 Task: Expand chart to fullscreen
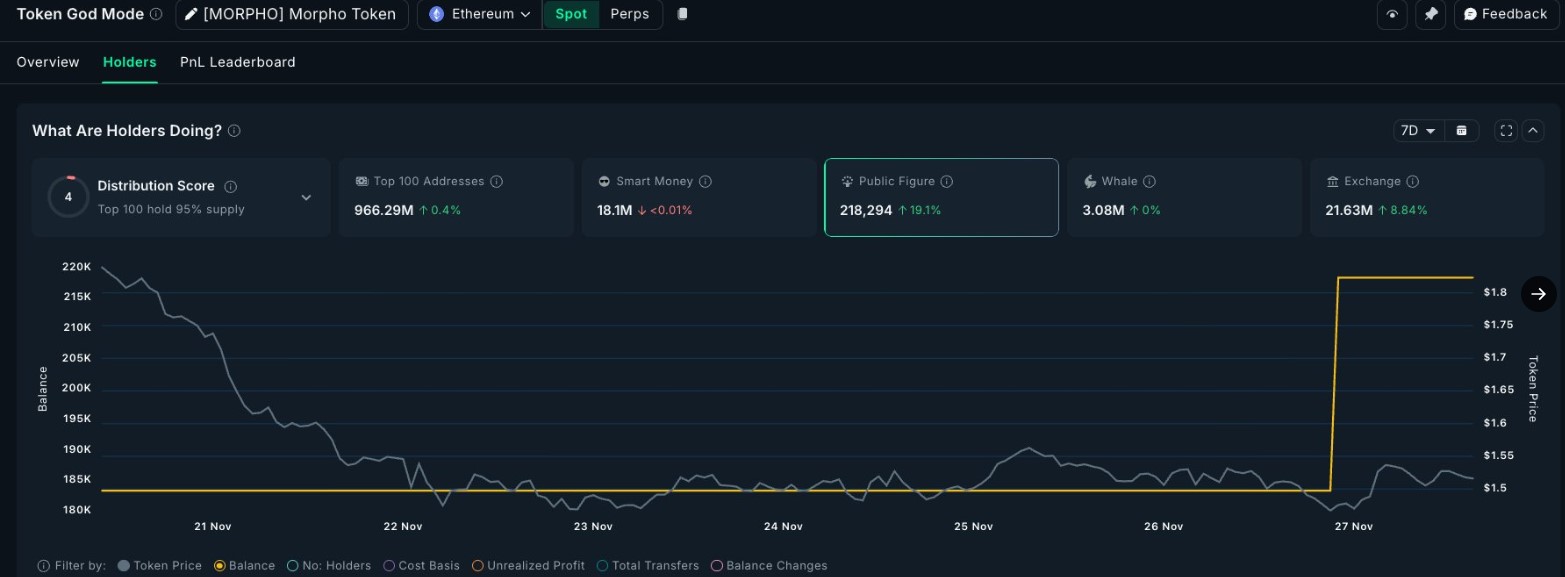coord(1506,131)
